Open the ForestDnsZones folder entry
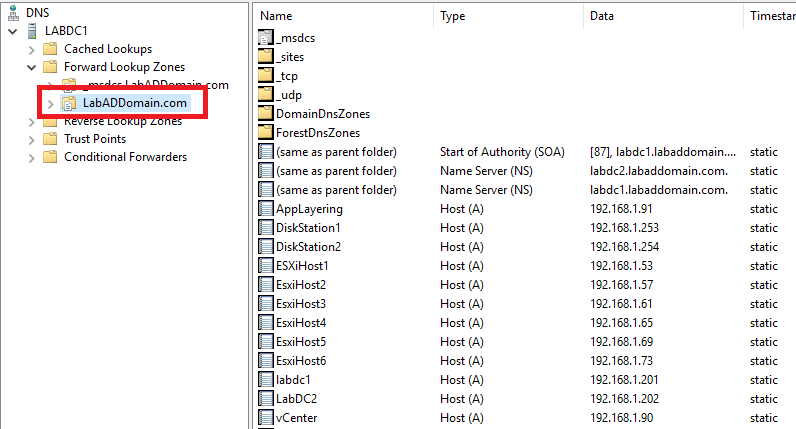796x429 pixels. [x=317, y=133]
